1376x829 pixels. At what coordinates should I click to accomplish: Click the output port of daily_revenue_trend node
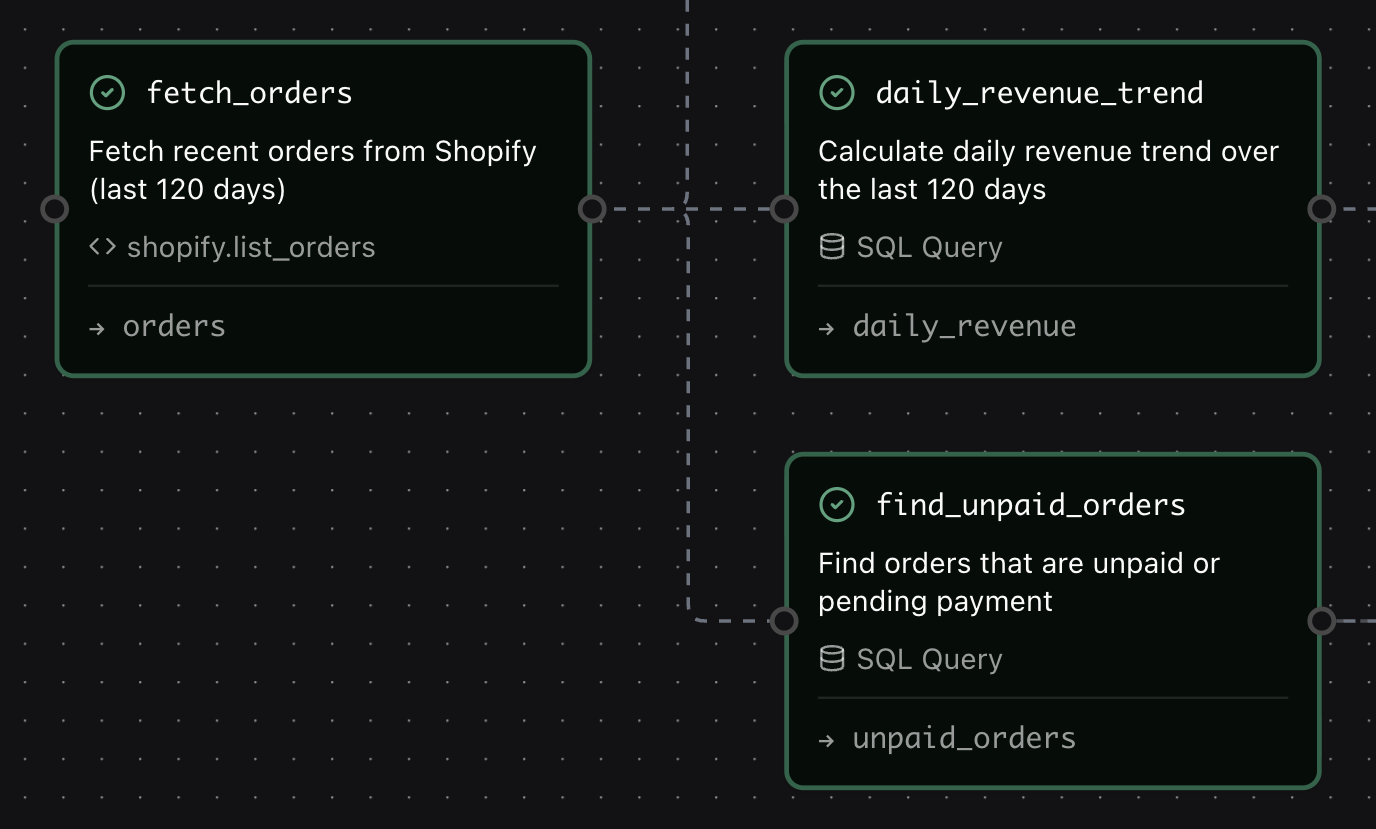1322,208
